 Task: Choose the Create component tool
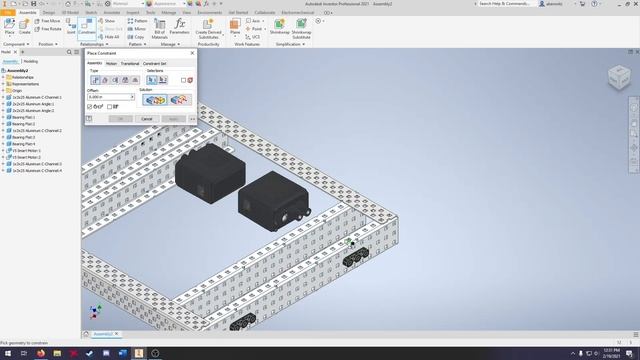(x=24, y=27)
